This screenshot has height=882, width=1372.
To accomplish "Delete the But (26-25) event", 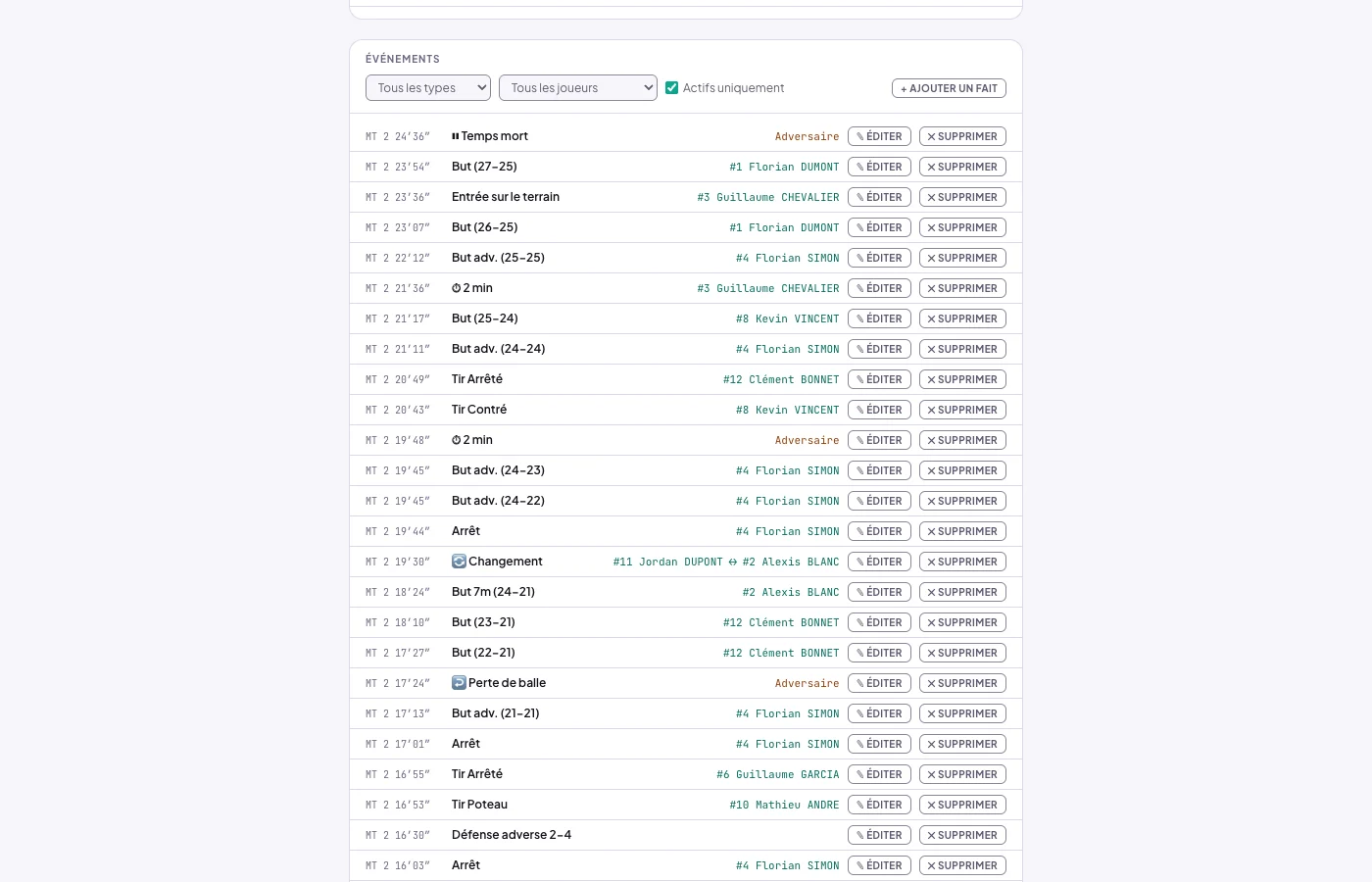I will coord(962,227).
